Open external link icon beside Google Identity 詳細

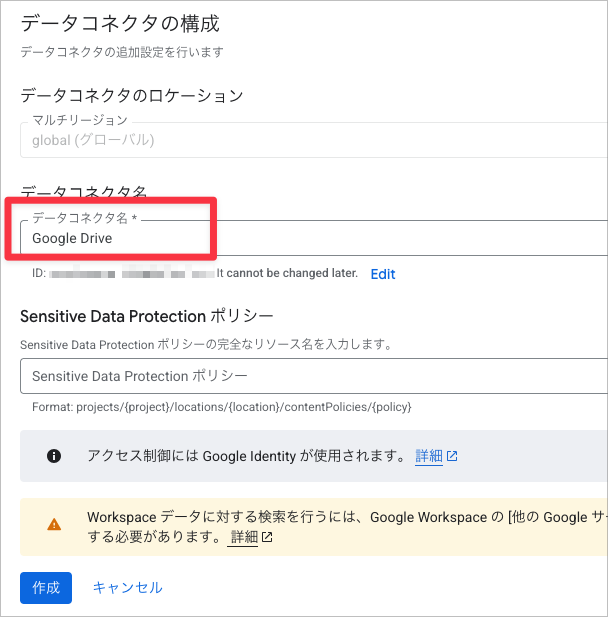(x=452, y=456)
